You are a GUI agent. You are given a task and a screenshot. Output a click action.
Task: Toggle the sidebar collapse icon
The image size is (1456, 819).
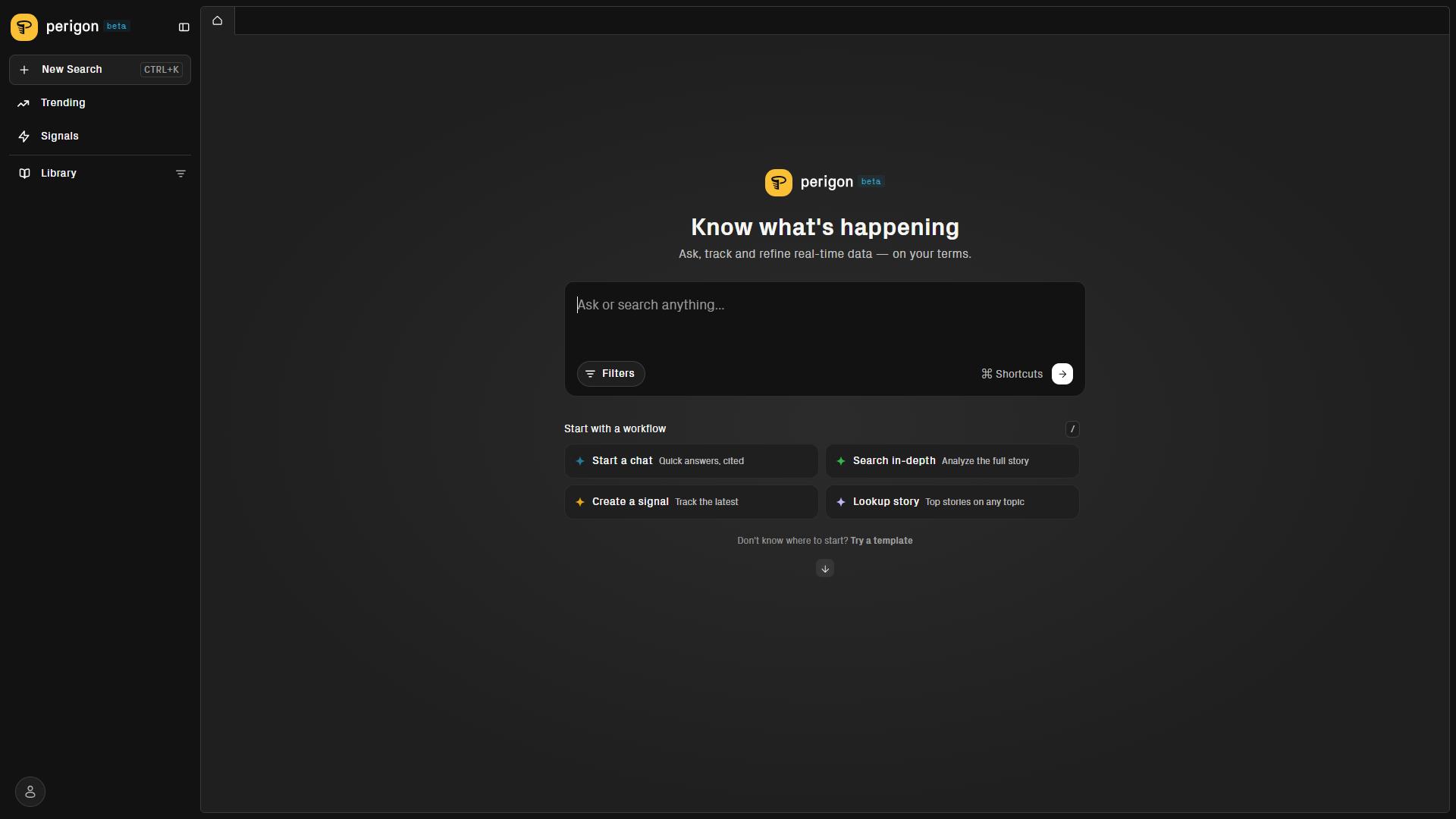click(184, 27)
